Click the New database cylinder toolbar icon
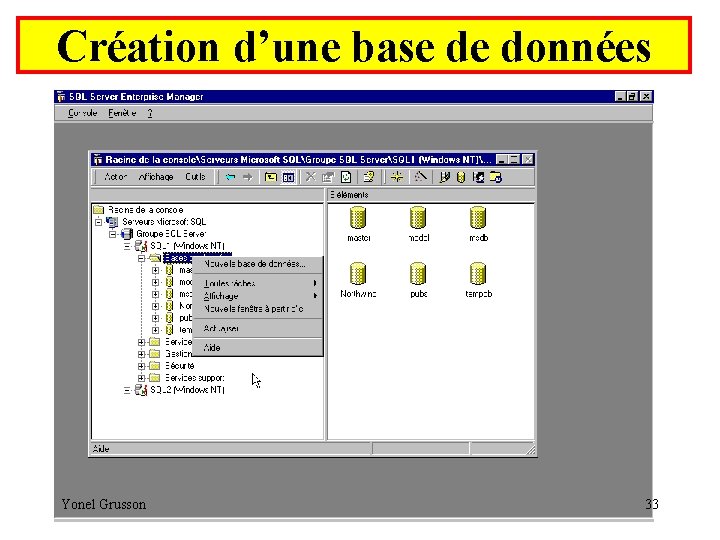Image resolution: width=720 pixels, height=540 pixels. coord(461,177)
